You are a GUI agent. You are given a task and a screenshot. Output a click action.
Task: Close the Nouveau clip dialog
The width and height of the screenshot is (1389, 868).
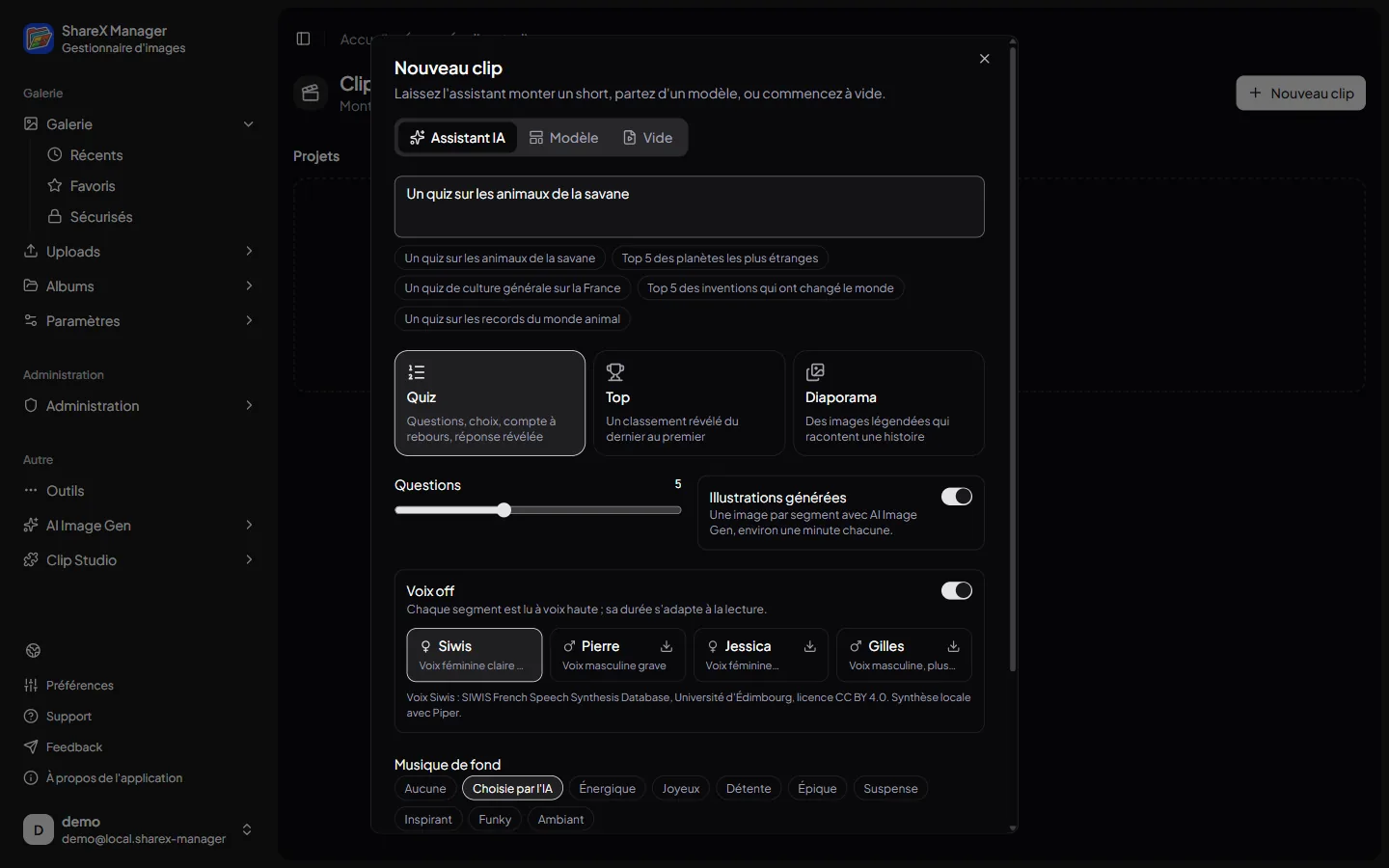985,59
